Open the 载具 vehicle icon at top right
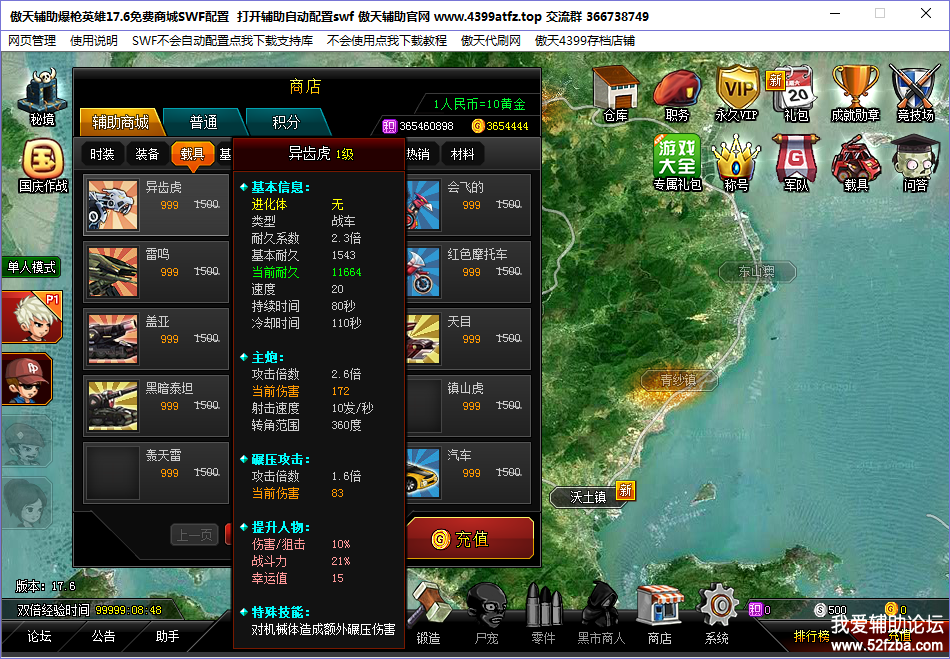This screenshot has width=950, height=659. 855,163
